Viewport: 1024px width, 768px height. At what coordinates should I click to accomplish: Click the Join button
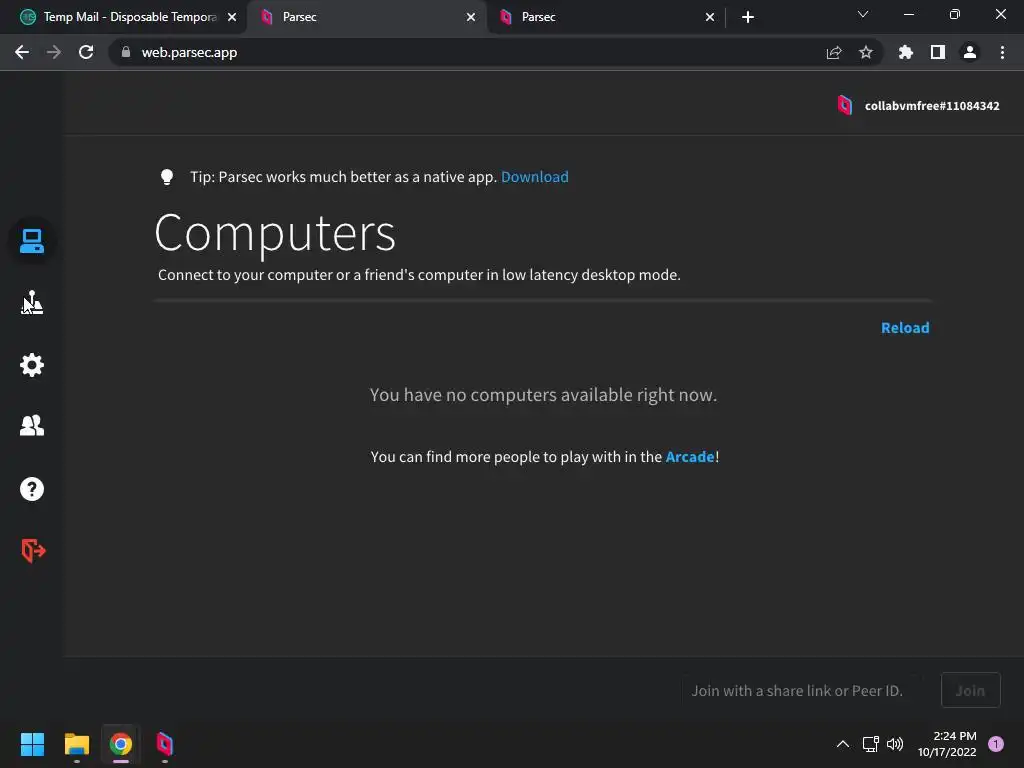[x=970, y=690]
